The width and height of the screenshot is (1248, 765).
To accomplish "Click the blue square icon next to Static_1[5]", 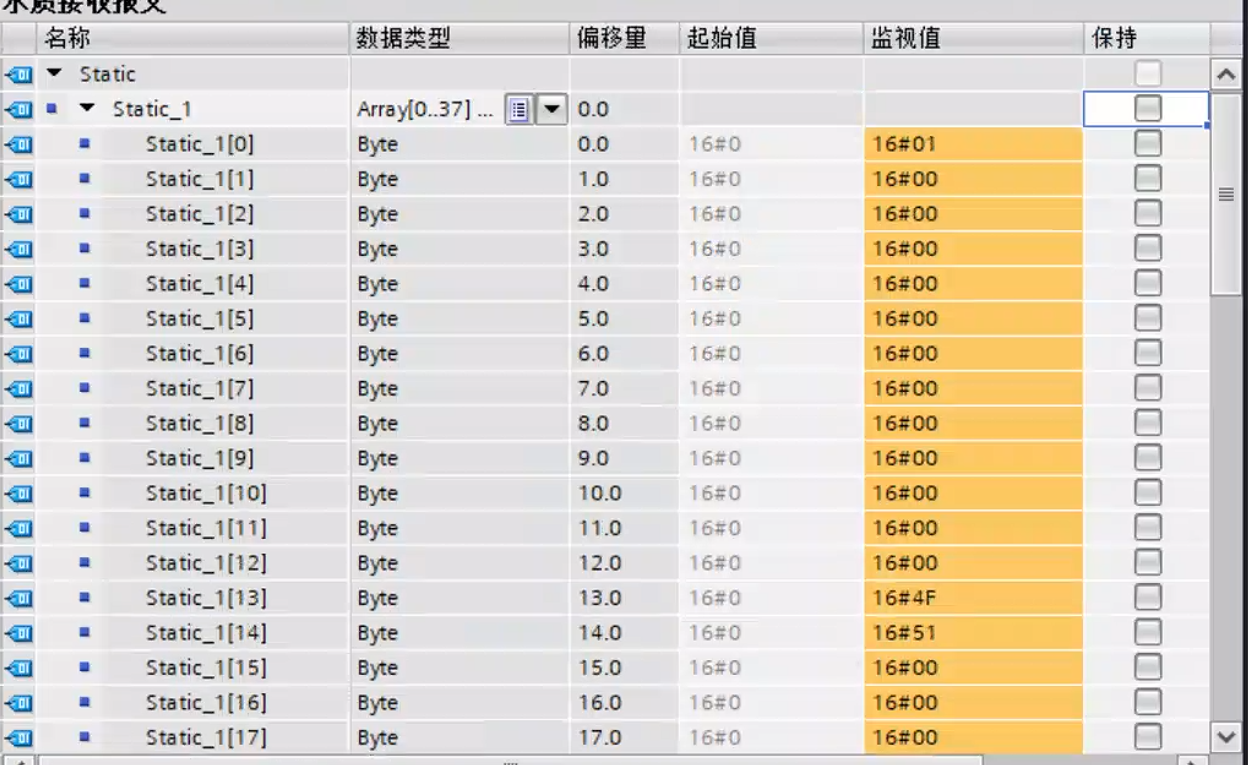I will coord(85,318).
